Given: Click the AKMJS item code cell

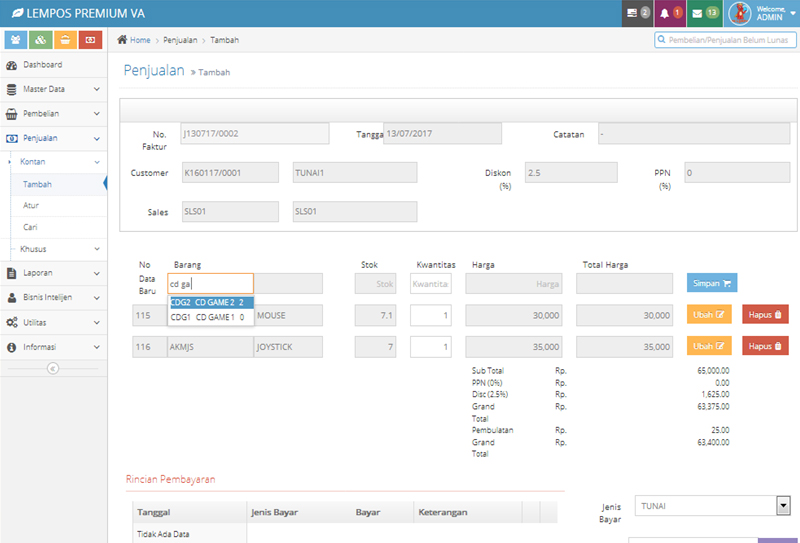Looking at the screenshot, I should tap(211, 347).
